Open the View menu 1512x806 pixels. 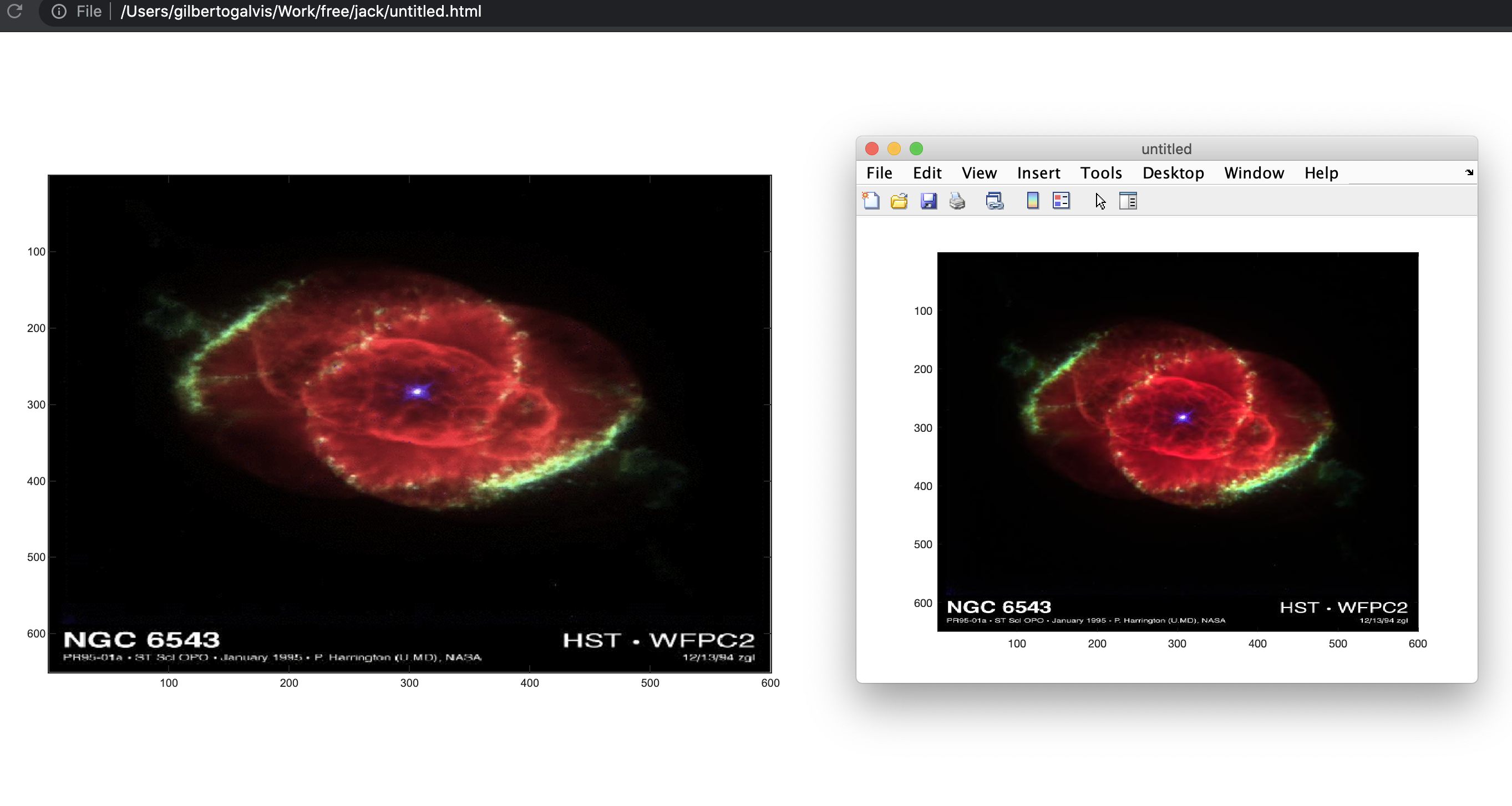click(x=979, y=173)
